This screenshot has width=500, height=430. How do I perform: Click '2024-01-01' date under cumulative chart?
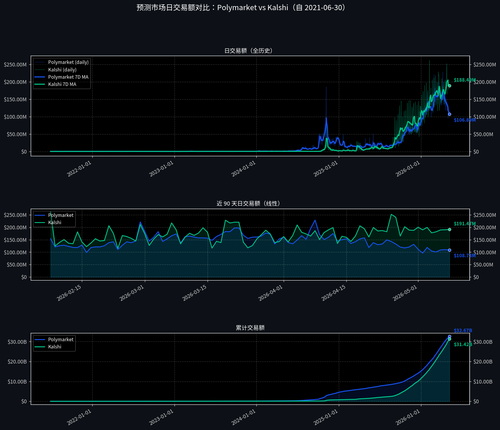244,417
